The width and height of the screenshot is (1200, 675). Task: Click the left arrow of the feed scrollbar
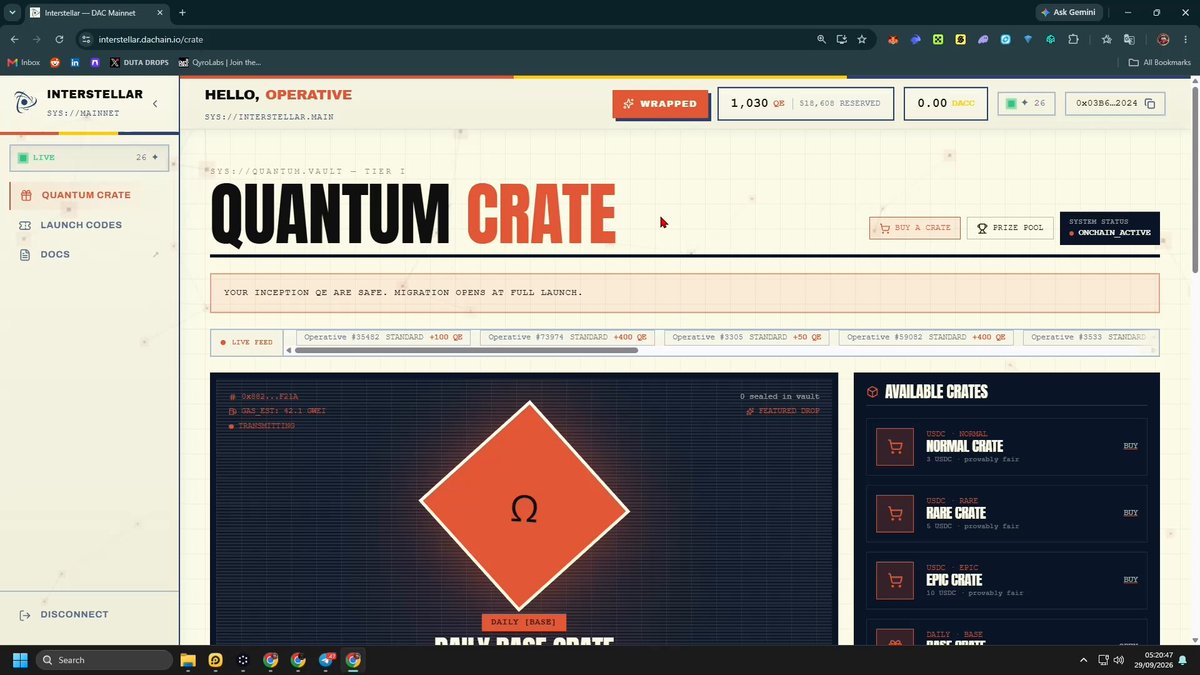tap(289, 350)
